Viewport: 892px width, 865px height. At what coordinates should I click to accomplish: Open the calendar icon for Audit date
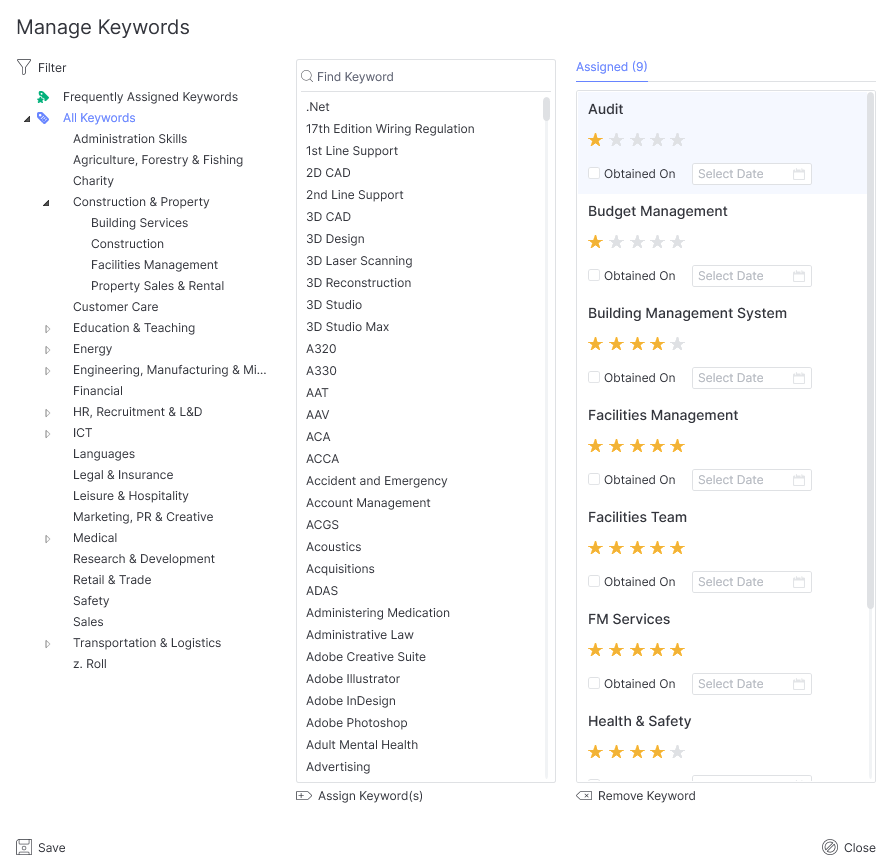pos(799,174)
